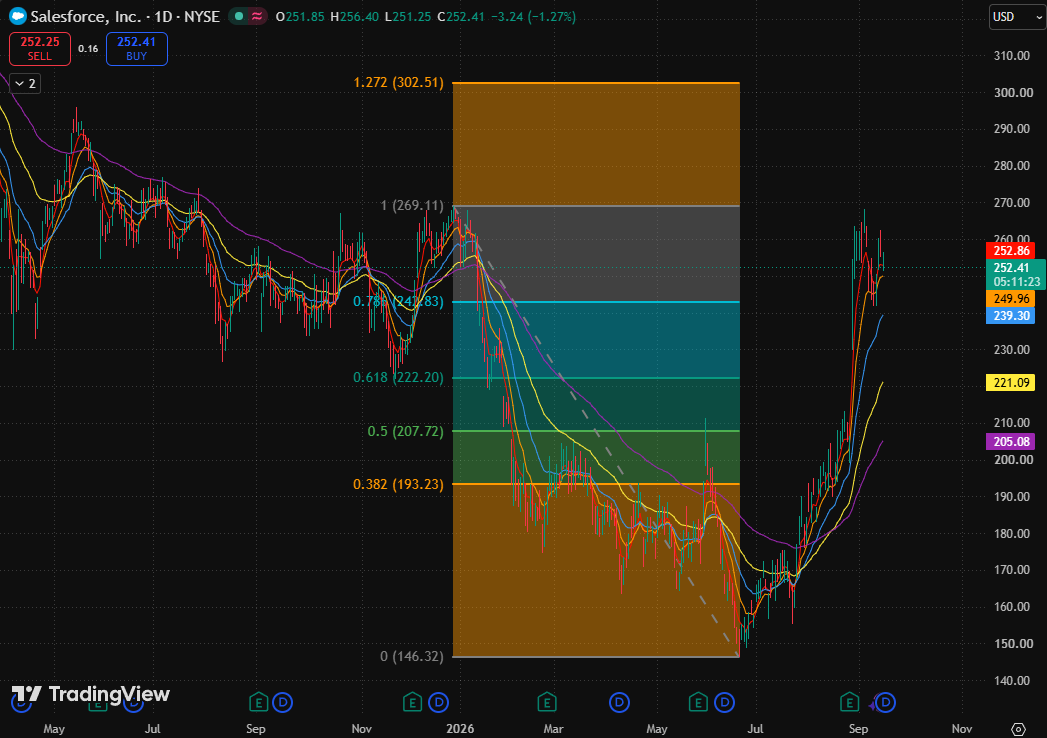This screenshot has height=738, width=1047.
Task: Click the purple 205.08 price tag
Action: [x=1010, y=441]
